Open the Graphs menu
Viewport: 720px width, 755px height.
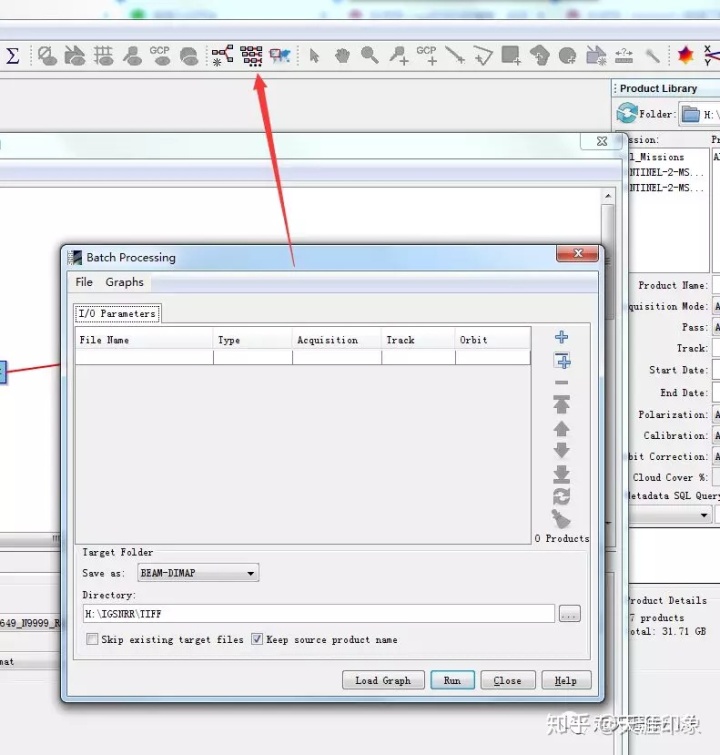(124, 282)
